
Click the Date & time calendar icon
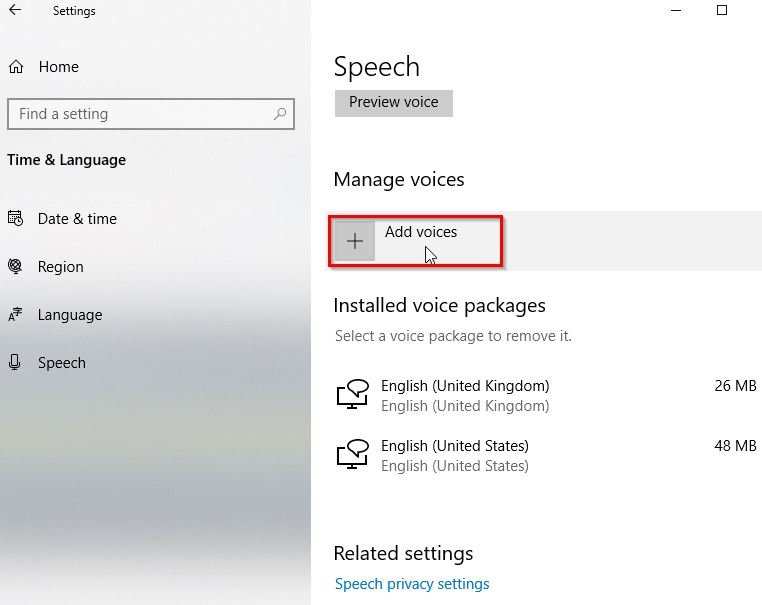point(15,219)
